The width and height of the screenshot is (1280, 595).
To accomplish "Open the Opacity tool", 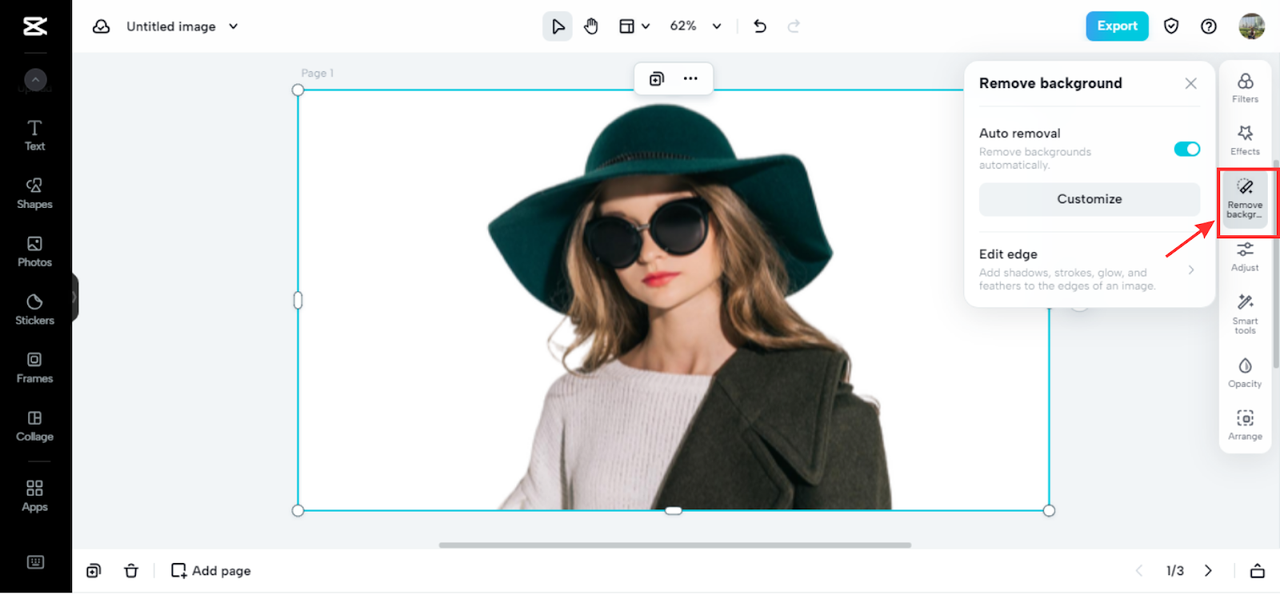I will [1245, 372].
